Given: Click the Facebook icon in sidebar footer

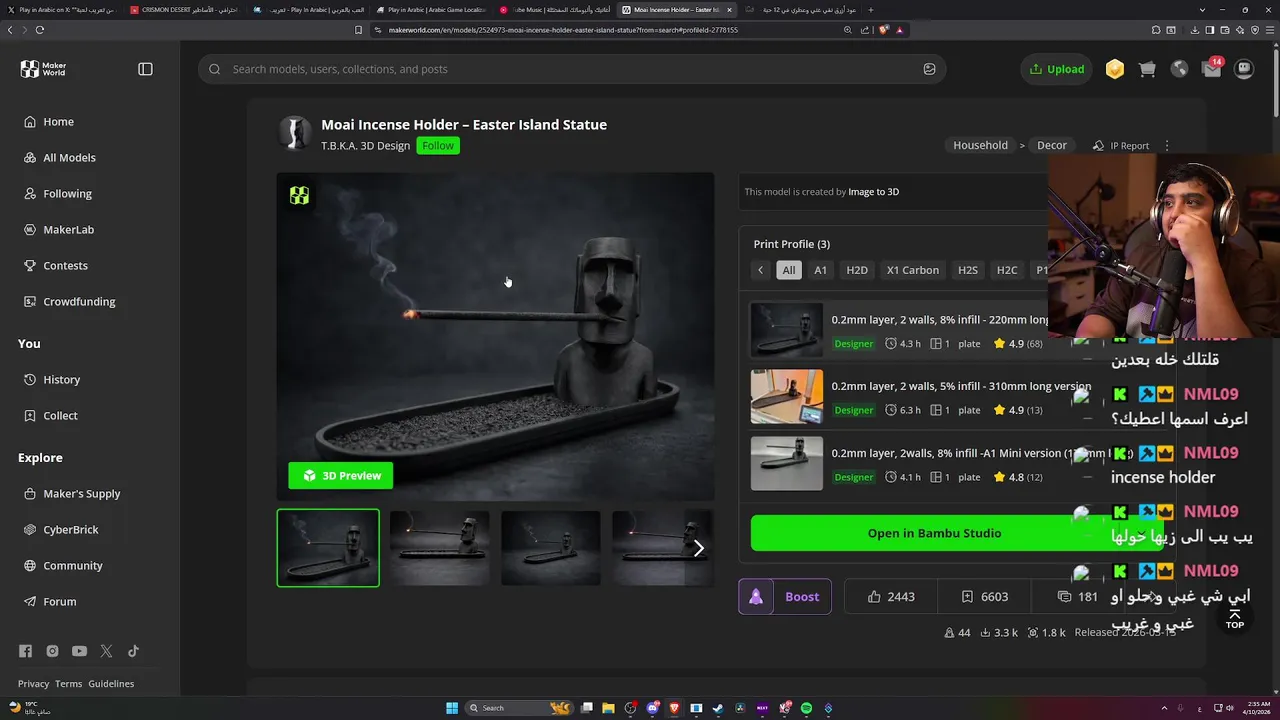Looking at the screenshot, I should (25, 651).
